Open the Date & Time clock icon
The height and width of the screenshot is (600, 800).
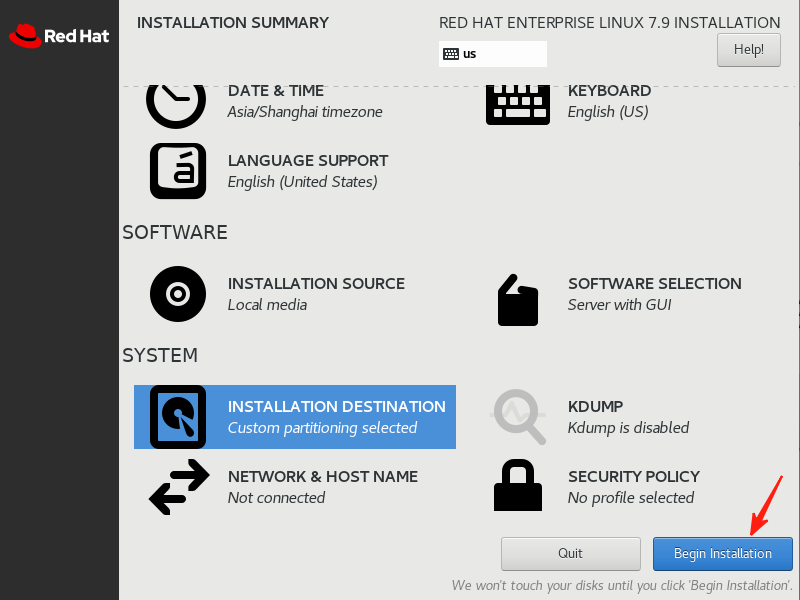click(176, 107)
